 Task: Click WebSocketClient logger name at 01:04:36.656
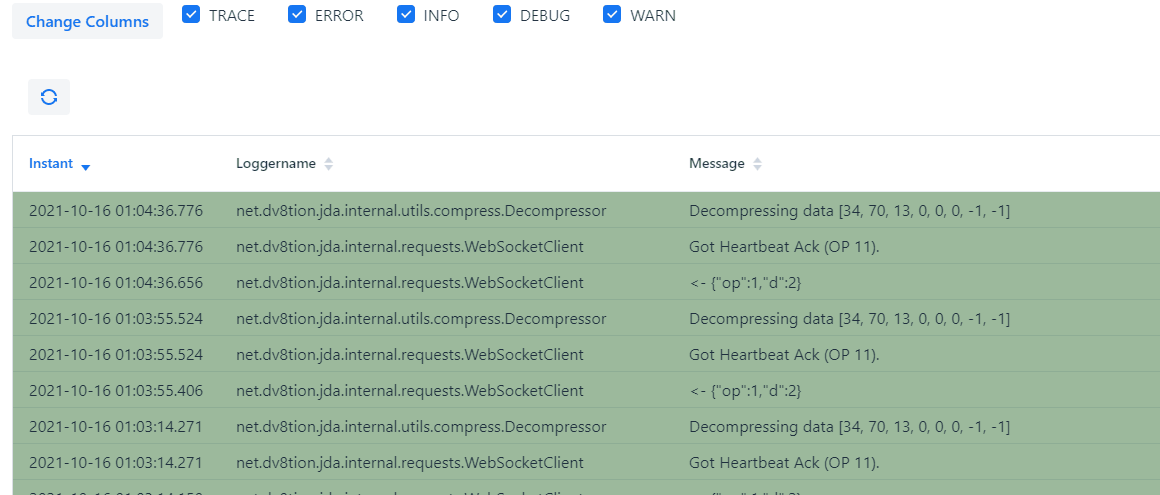coord(410,283)
